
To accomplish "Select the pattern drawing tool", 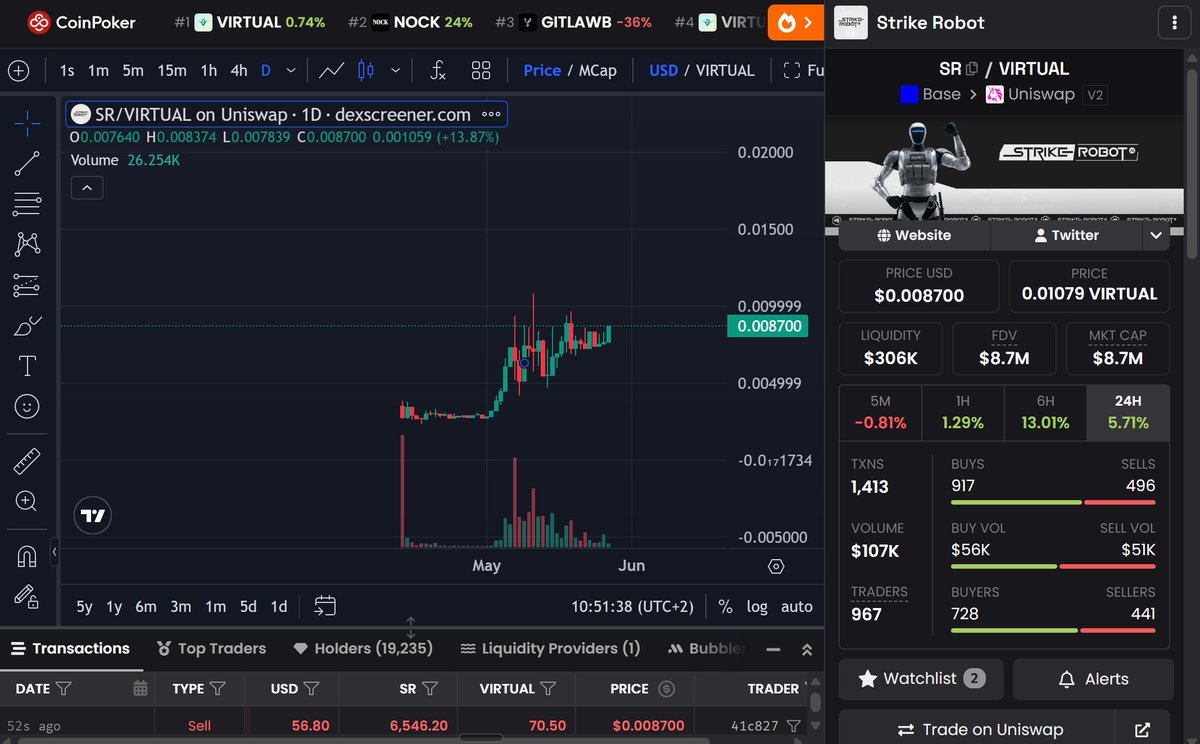I will click(27, 244).
